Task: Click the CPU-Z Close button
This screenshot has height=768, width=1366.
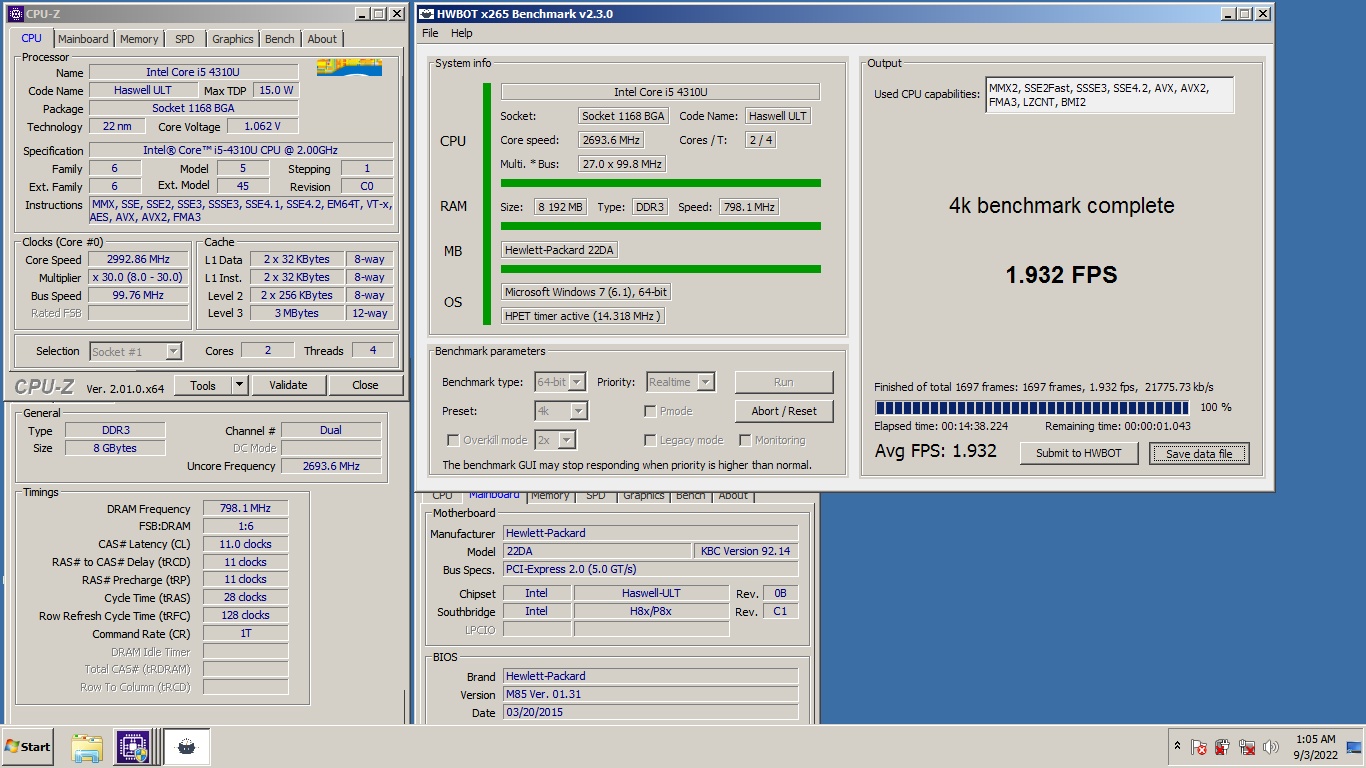Action: point(365,385)
